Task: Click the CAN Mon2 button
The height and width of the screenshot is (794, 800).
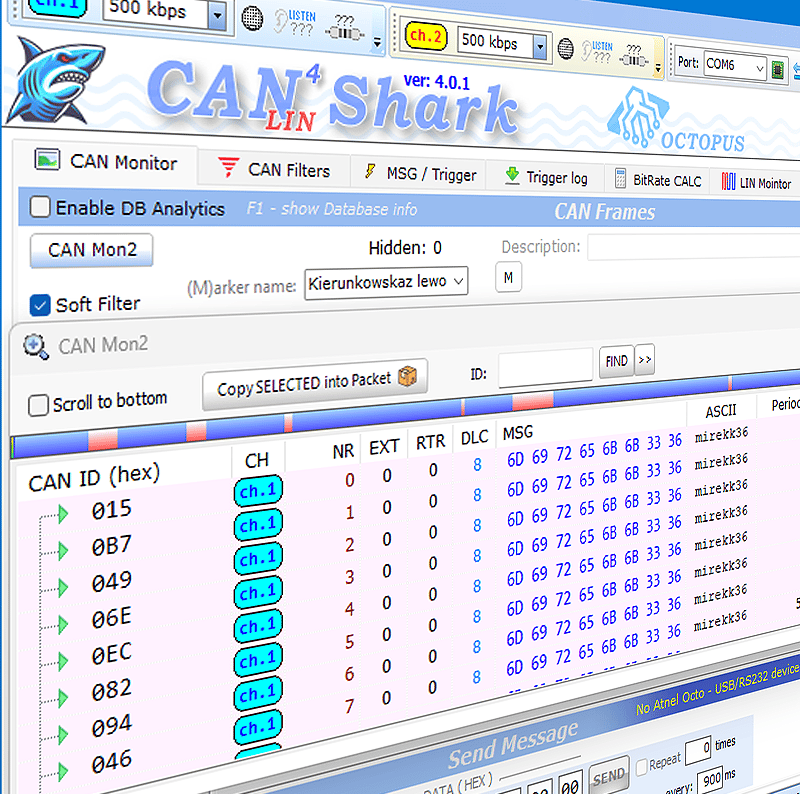Action: [x=92, y=250]
